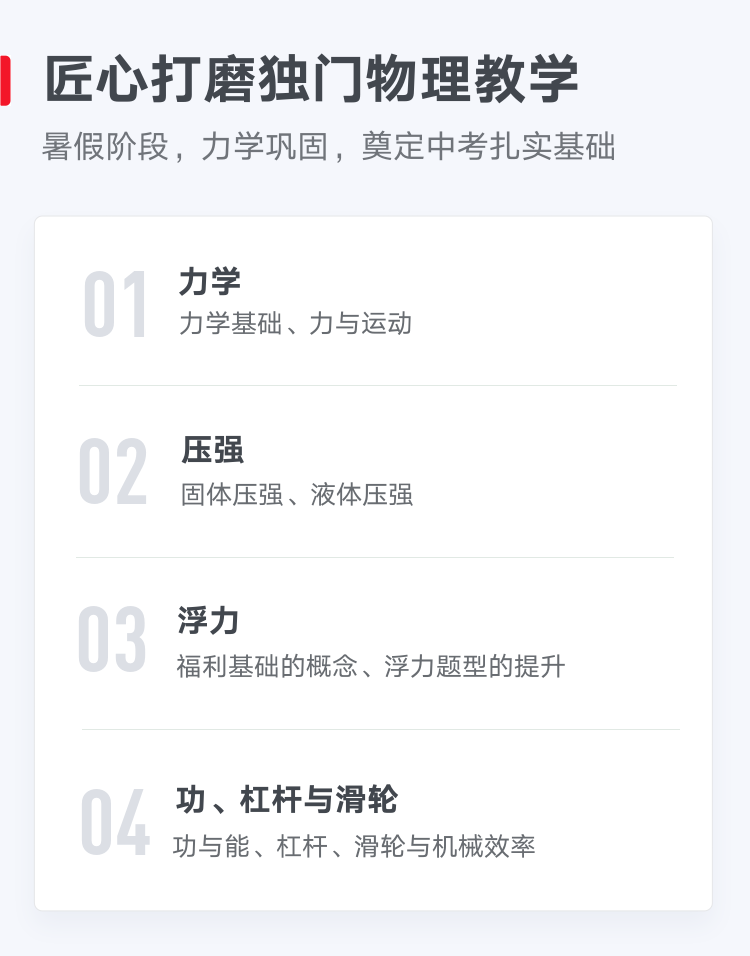Viewport: 750px width, 956px height.
Task: Click the divider below the 力学 item
Action: [x=377, y=385]
